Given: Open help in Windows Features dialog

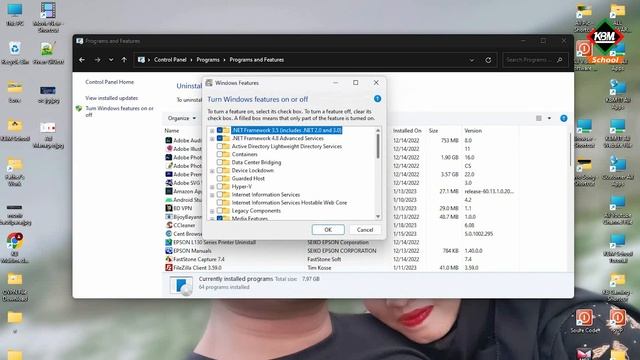Looking at the screenshot, I should click(x=377, y=99).
